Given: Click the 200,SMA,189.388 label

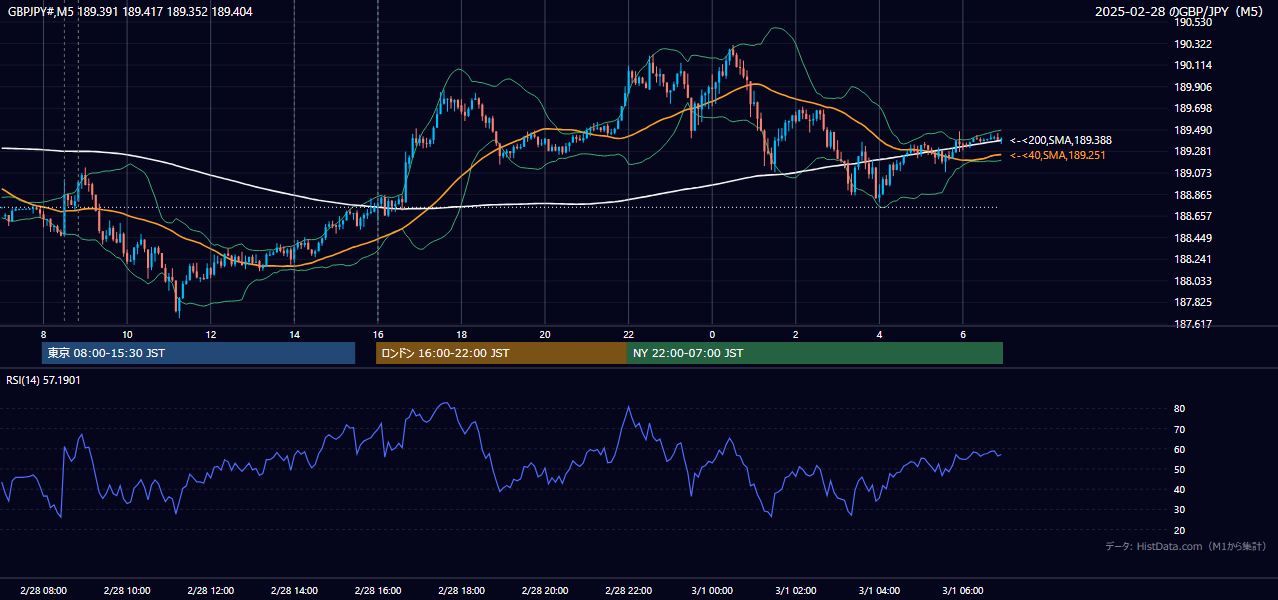Looking at the screenshot, I should [x=1061, y=141].
